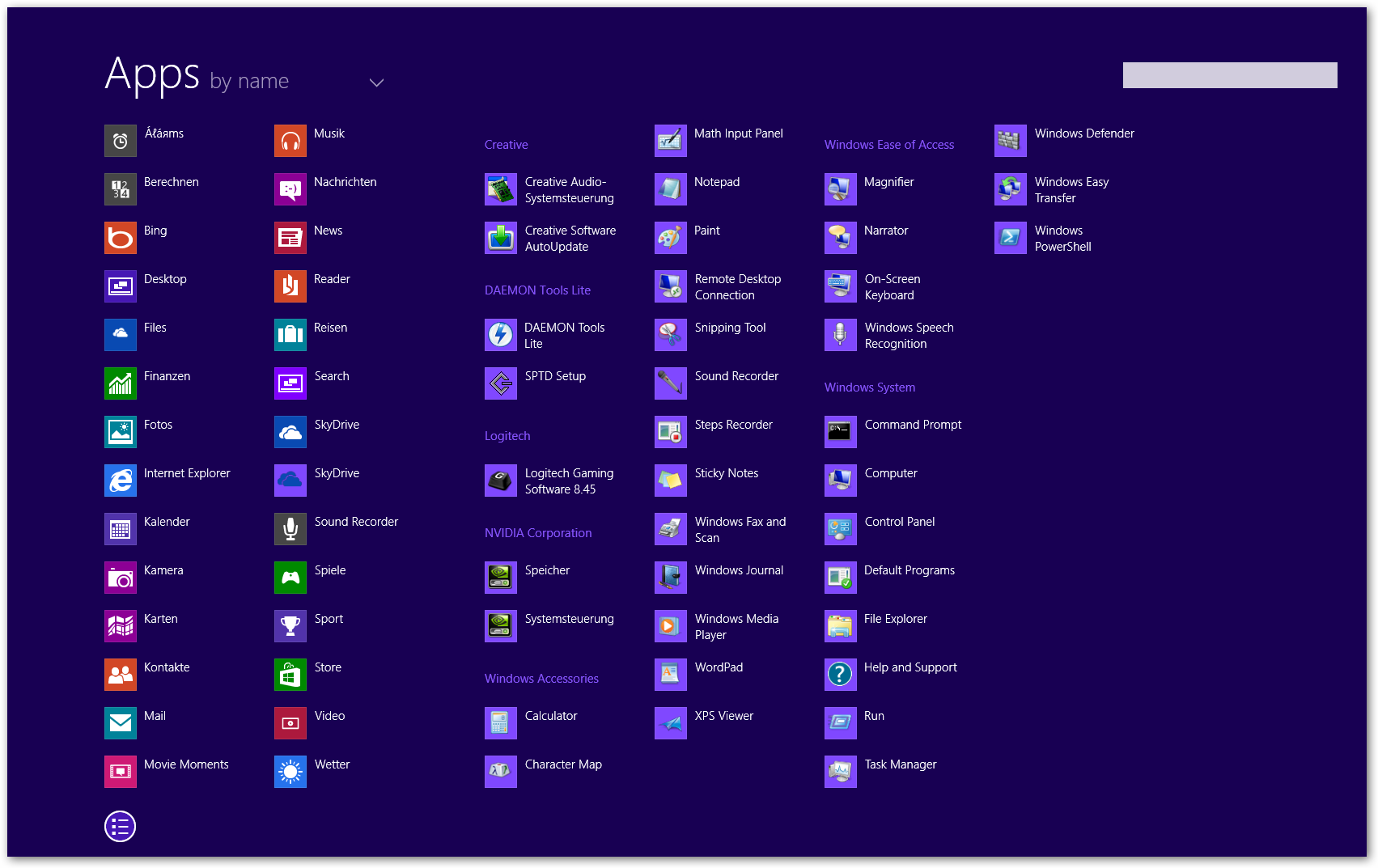Viewport: 1378px width, 868px height.
Task: Open the Task Manager icon
Action: 841,772
